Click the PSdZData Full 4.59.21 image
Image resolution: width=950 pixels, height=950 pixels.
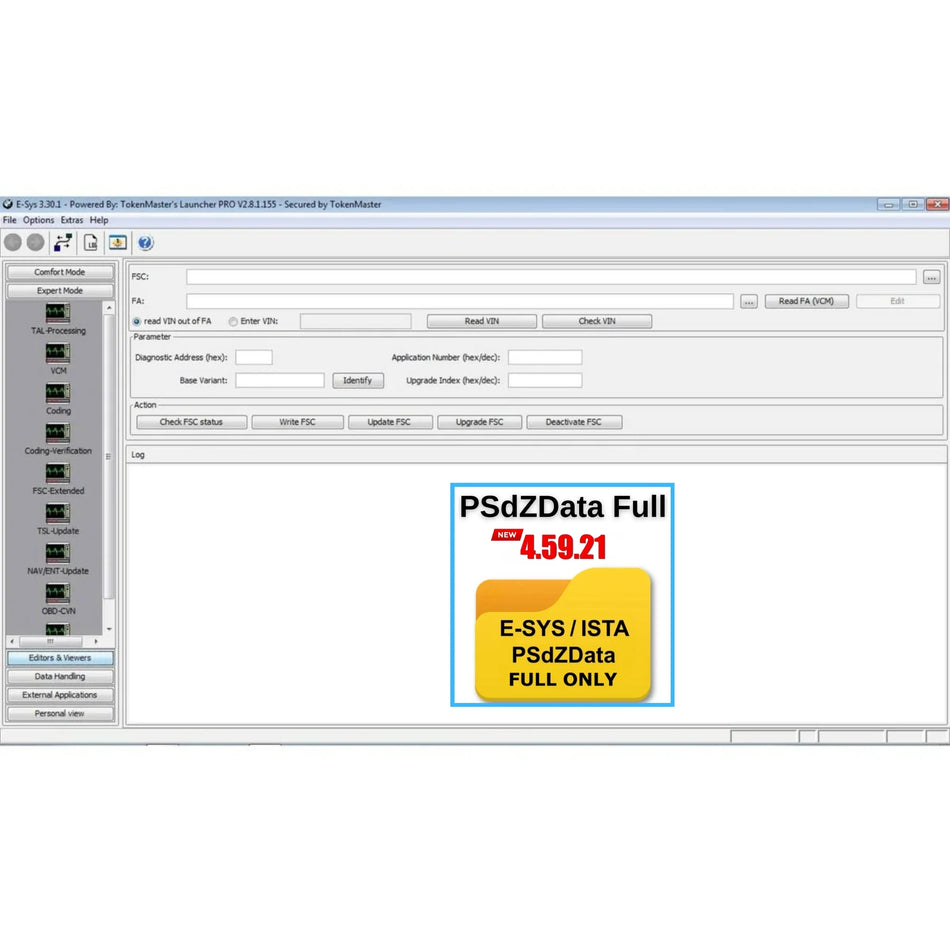pyautogui.click(x=562, y=595)
